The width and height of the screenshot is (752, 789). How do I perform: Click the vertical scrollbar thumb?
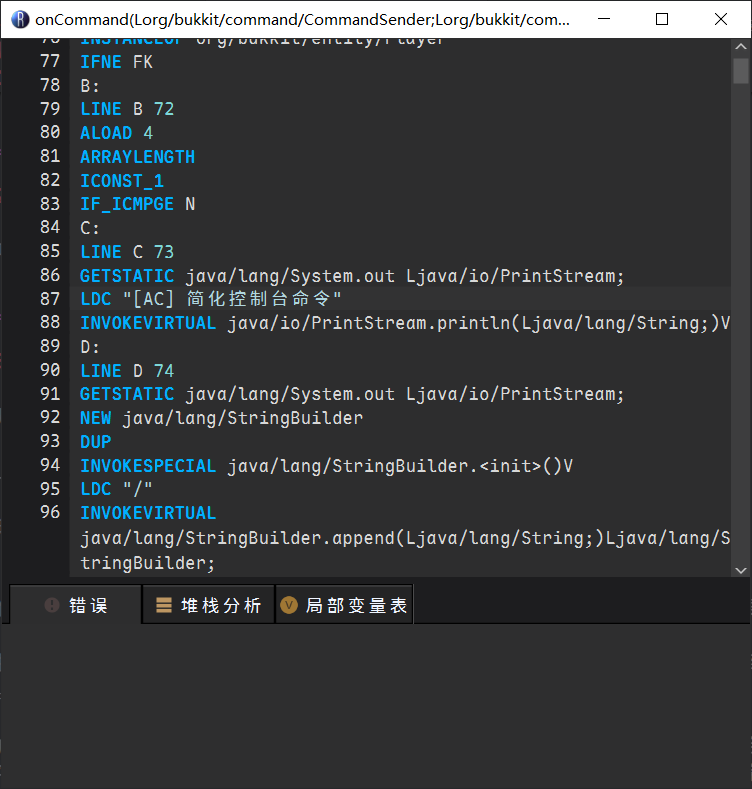740,71
